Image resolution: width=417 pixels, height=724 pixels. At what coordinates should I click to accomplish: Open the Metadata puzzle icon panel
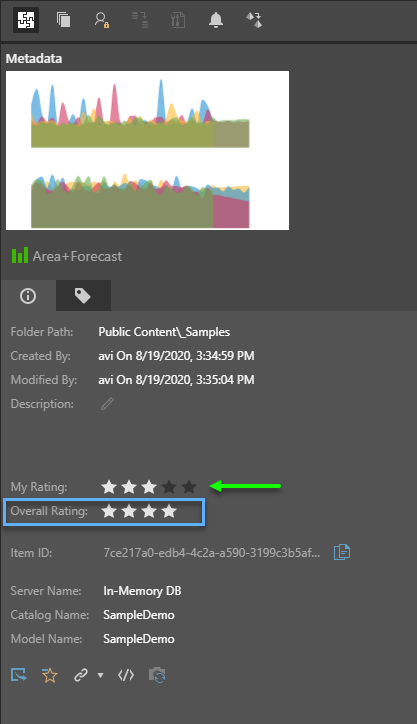(26, 20)
